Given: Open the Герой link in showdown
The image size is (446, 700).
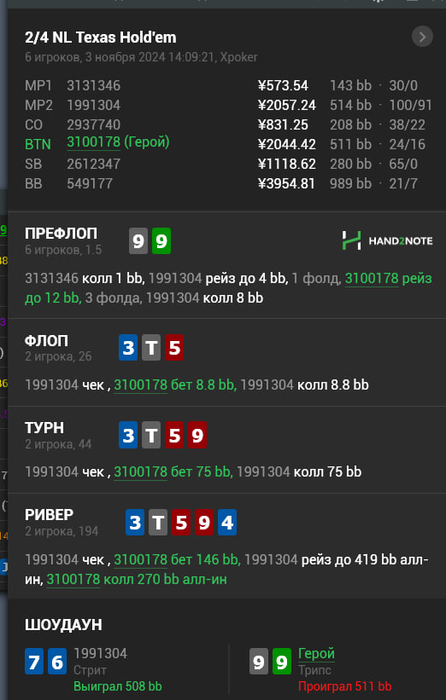Looking at the screenshot, I should click(x=316, y=654).
